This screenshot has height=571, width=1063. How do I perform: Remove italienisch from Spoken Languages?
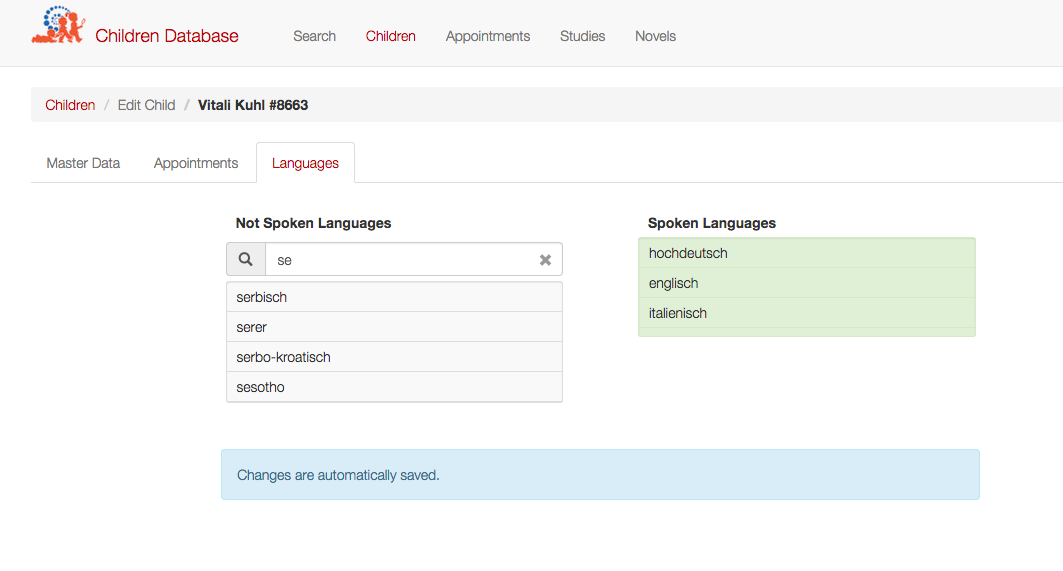tap(807, 313)
